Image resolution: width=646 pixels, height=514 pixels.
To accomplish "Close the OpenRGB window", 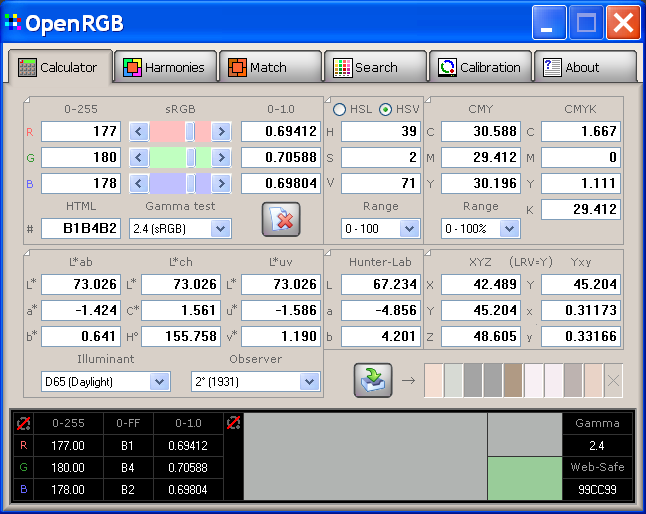I will pyautogui.click(x=623, y=23).
